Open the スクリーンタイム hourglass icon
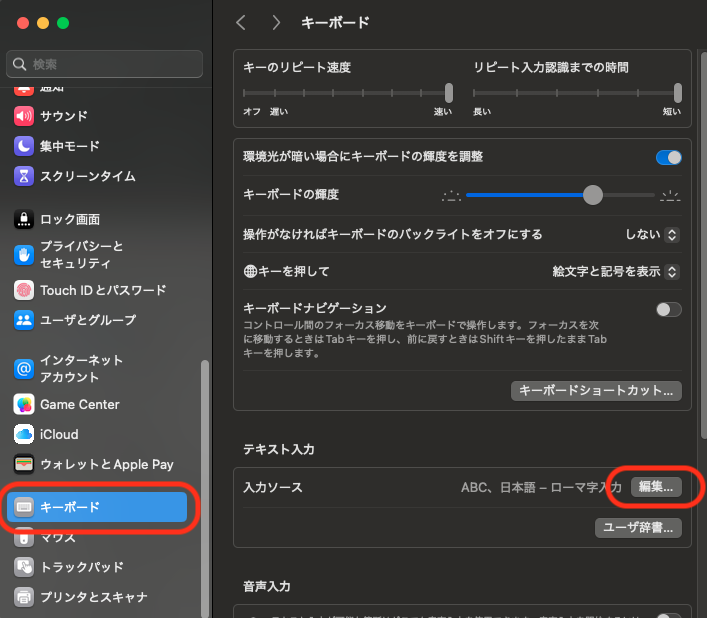Screen dimensions: 707x618 click(x=24, y=176)
